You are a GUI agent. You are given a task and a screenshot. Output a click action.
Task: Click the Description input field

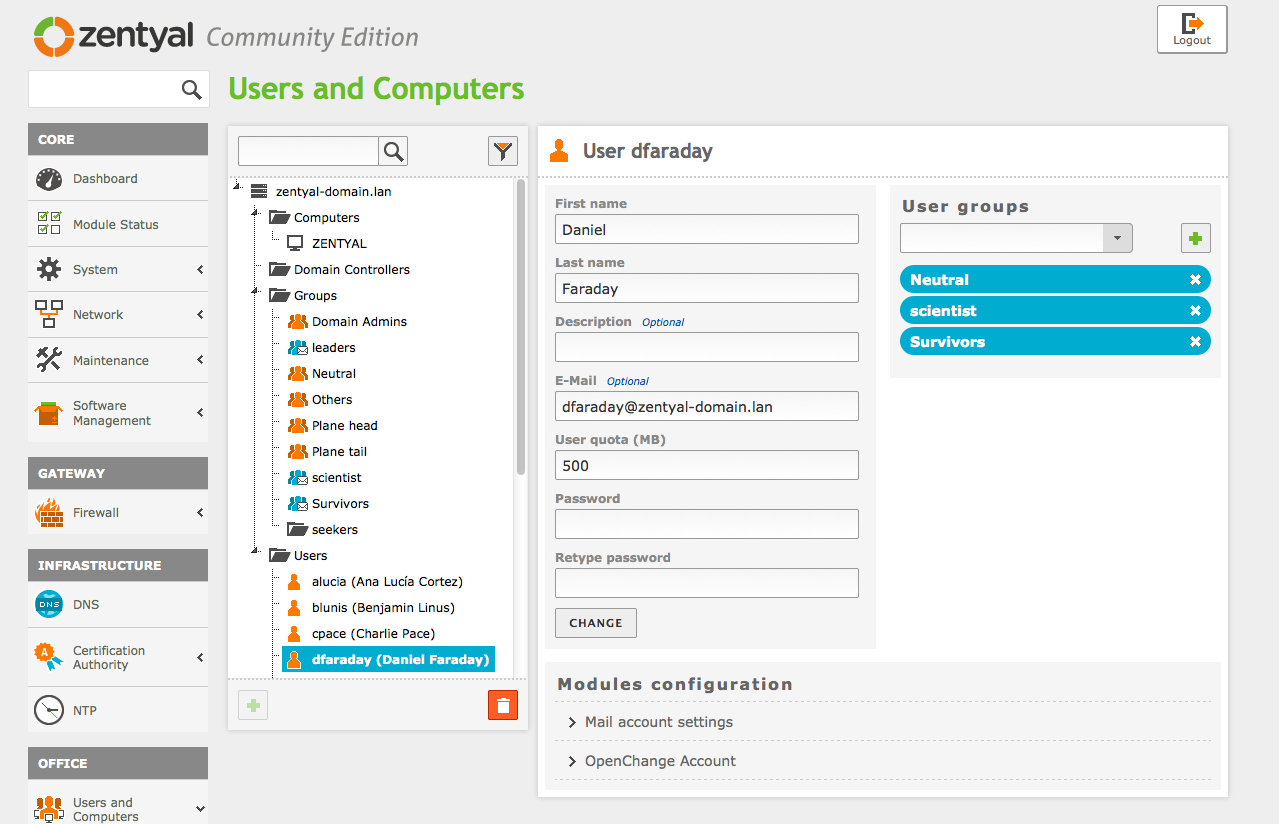[707, 347]
